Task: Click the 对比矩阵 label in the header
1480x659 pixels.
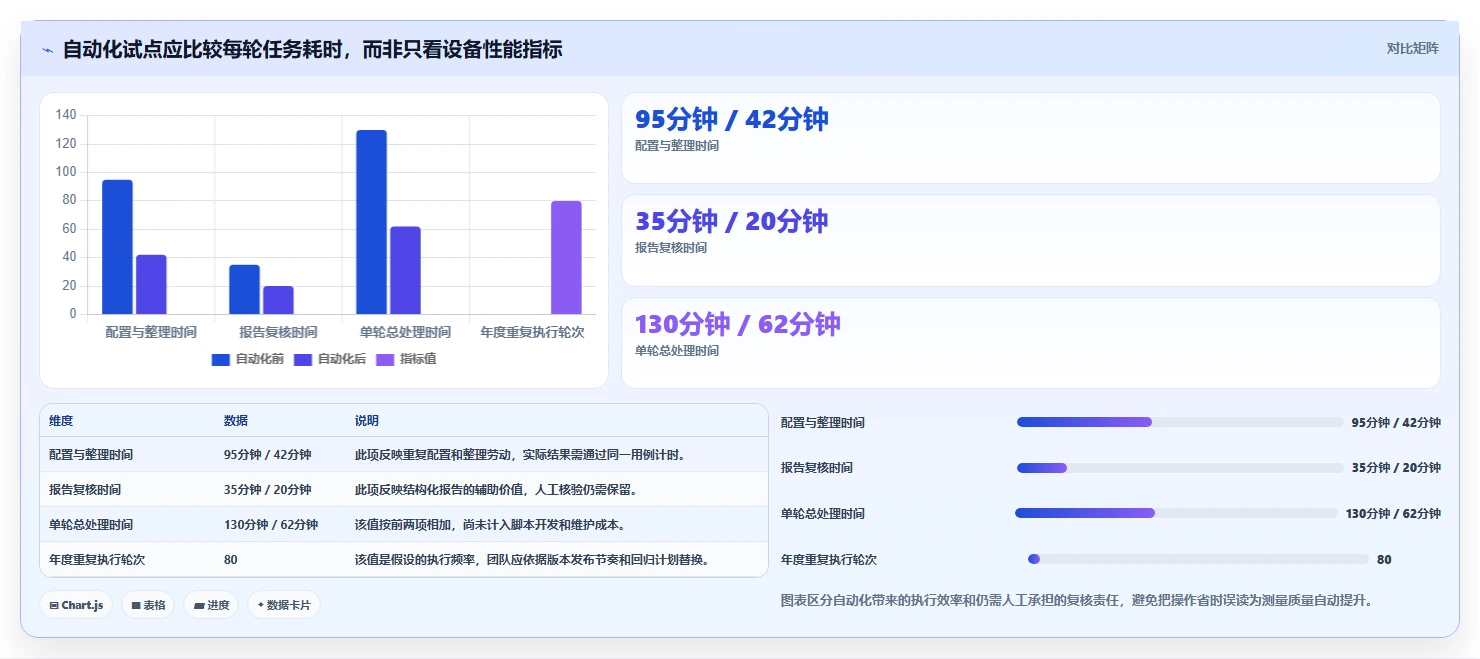Action: tap(1412, 49)
